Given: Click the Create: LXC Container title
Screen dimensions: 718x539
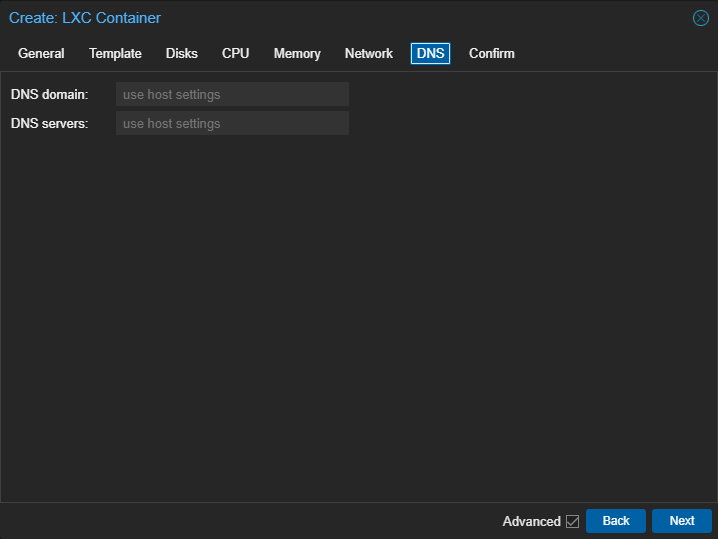Looking at the screenshot, I should point(85,18).
